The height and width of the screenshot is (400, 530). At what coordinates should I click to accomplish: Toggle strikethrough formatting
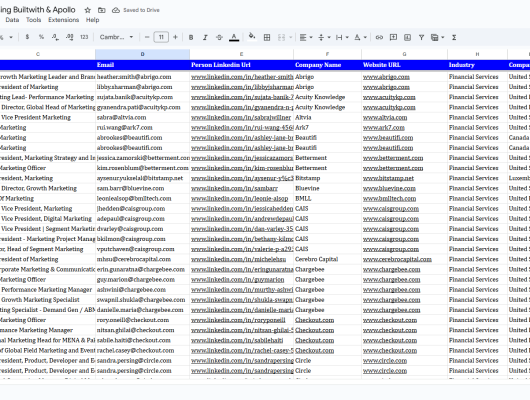(219, 37)
